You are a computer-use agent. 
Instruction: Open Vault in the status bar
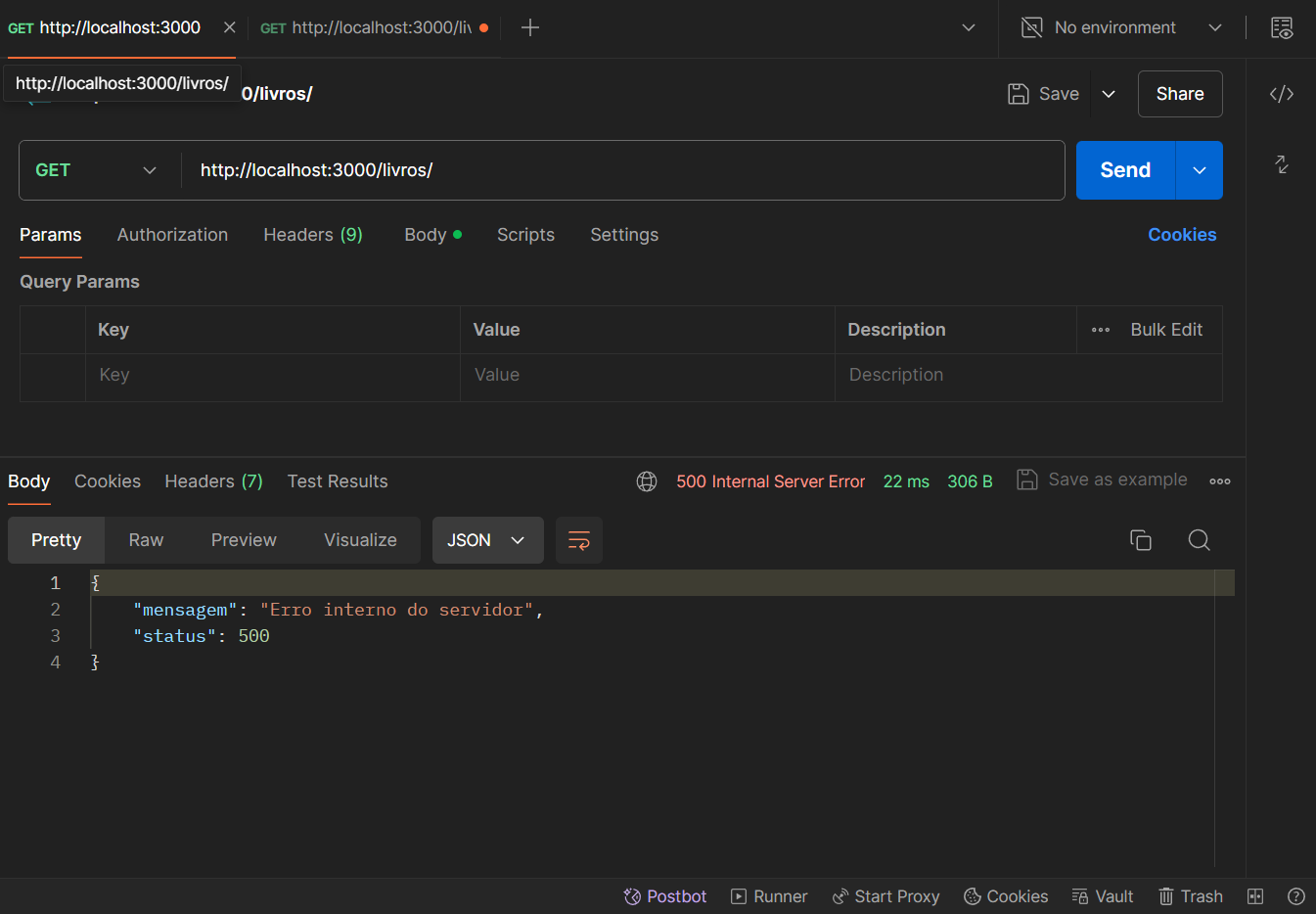click(1103, 896)
